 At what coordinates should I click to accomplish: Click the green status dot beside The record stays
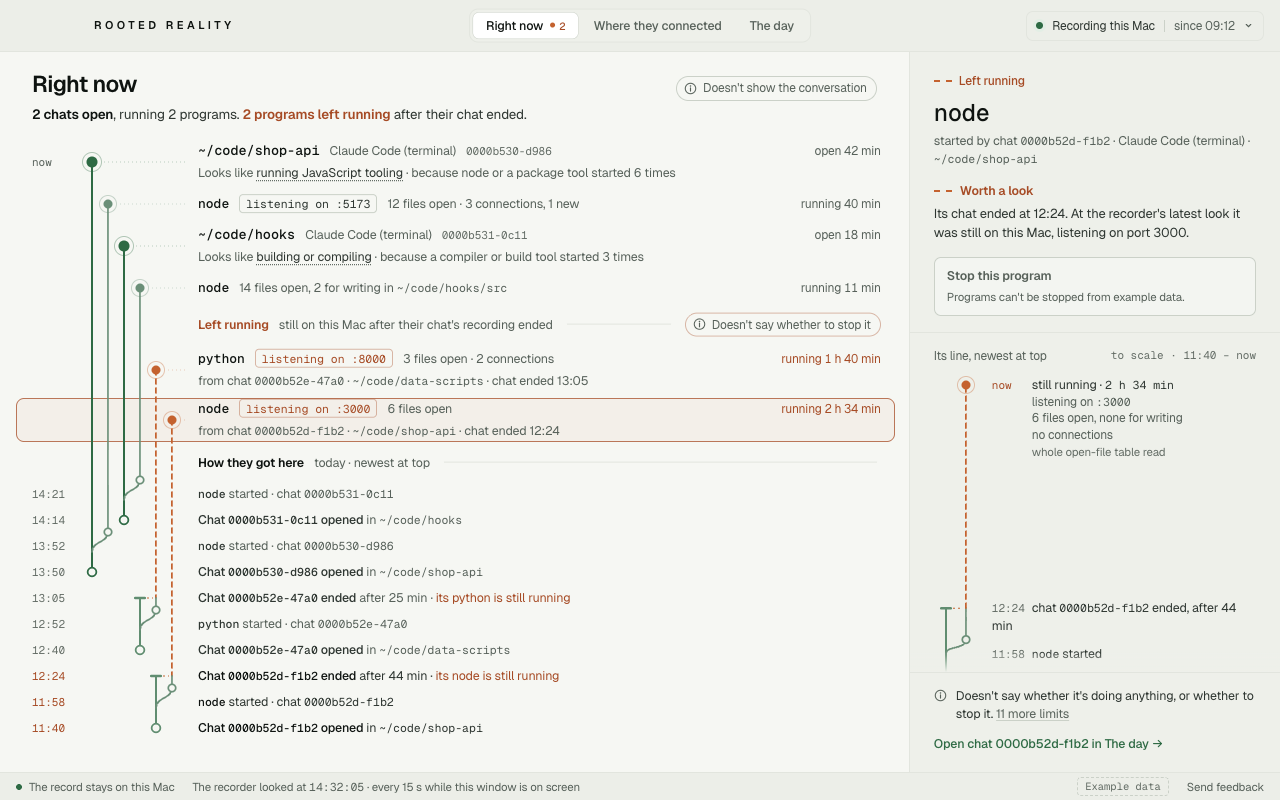point(19,787)
